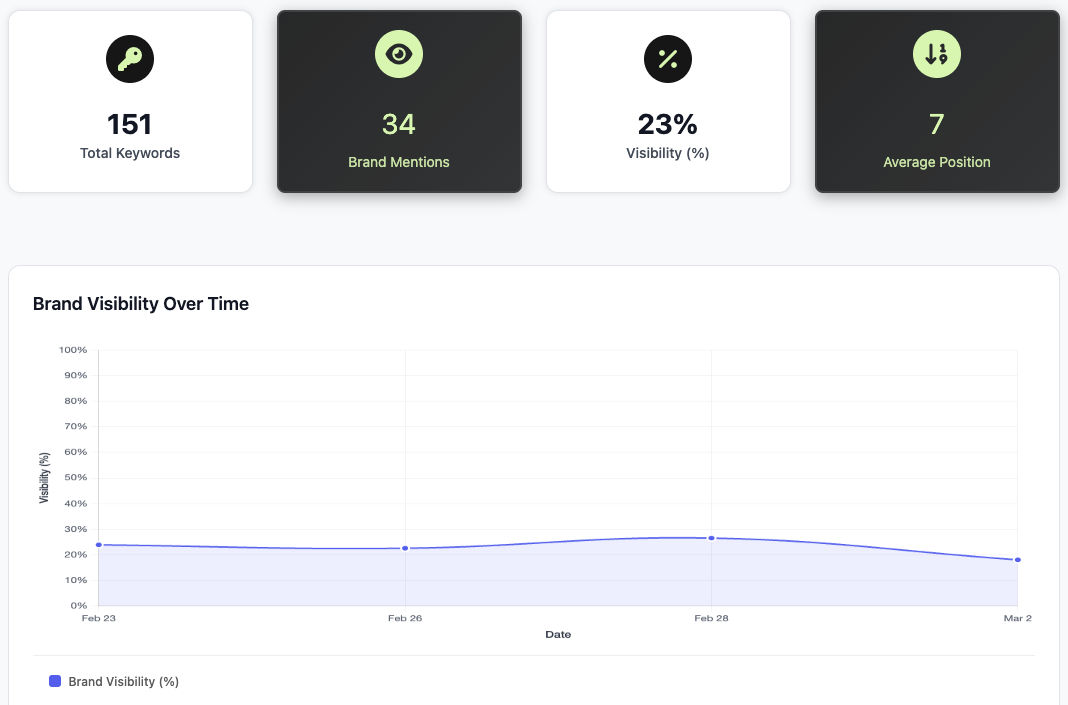Click the average position value 7

(x=937, y=124)
